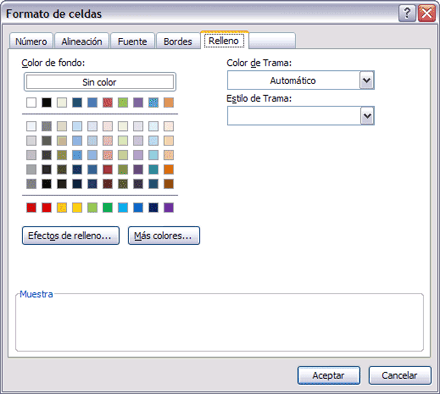
Task: Select the darkest gray shade under white column
Action: coord(31,184)
